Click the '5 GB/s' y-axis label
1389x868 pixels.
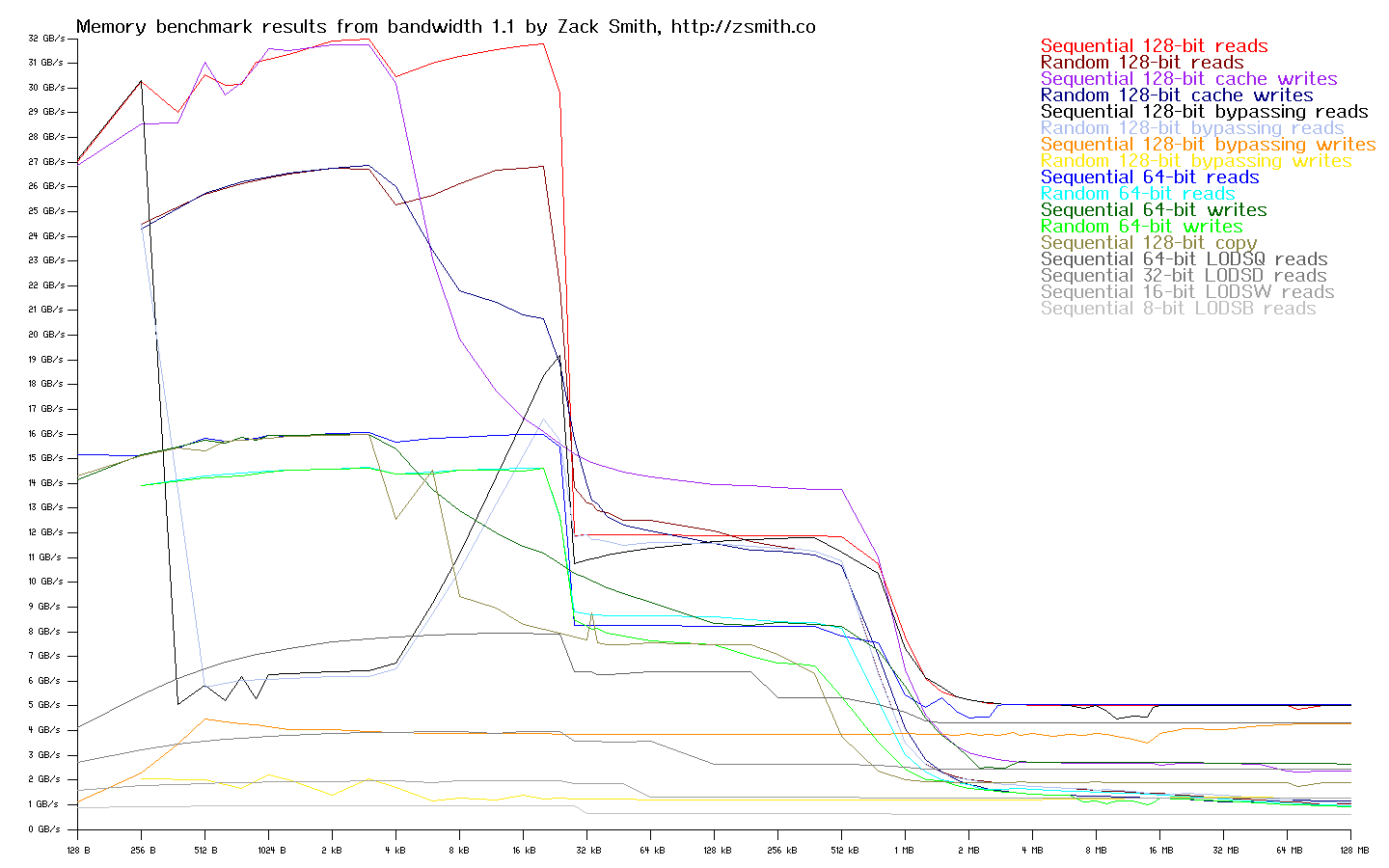pyautogui.click(x=46, y=705)
